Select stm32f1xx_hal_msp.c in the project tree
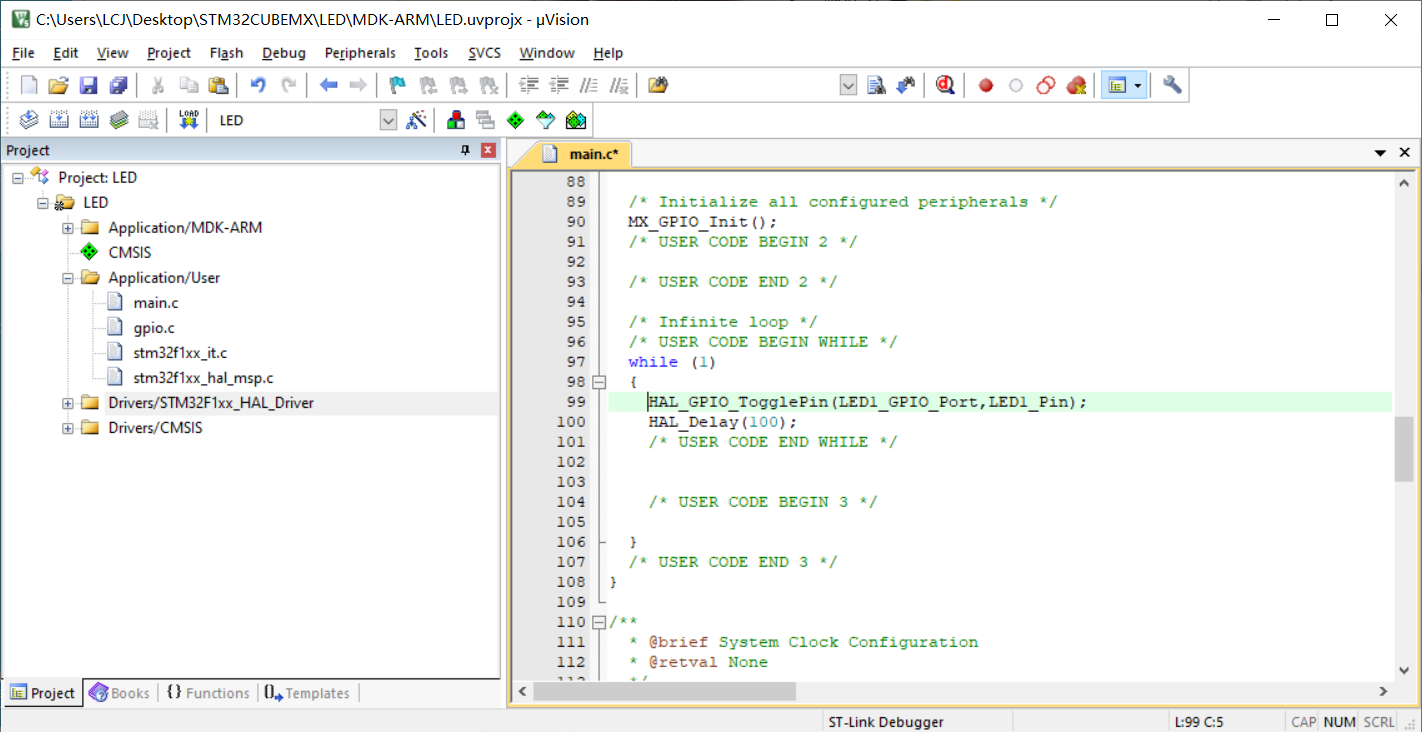The image size is (1422, 732). click(x=203, y=378)
